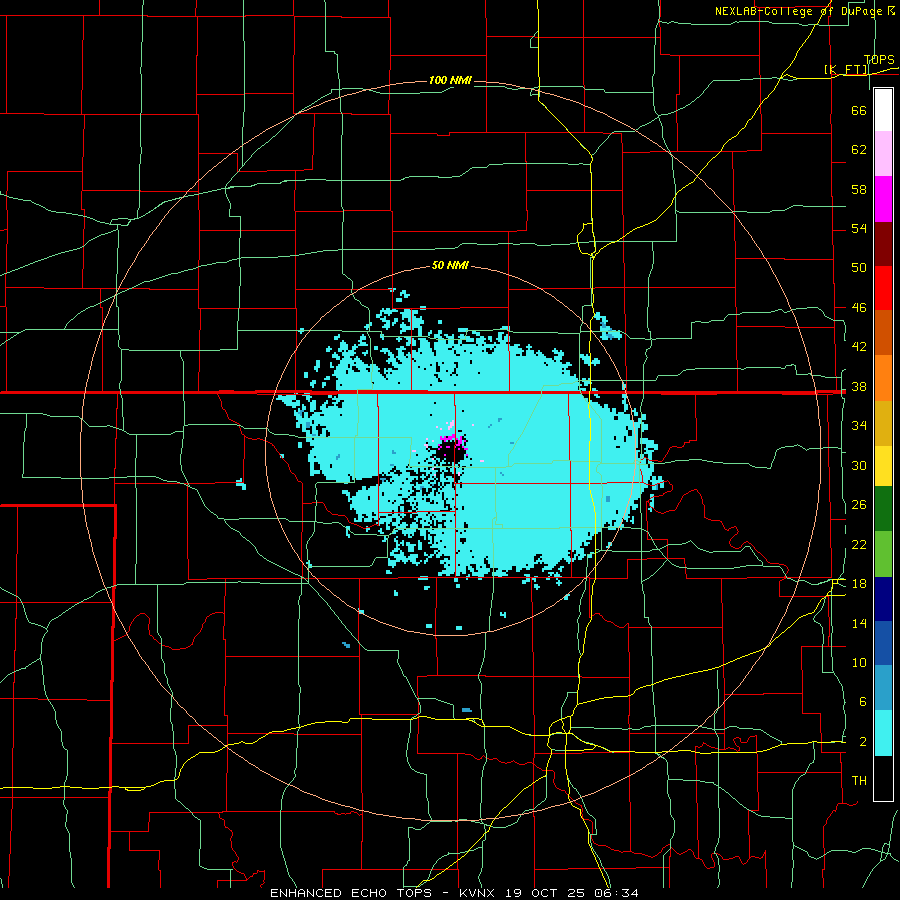Click the light green 26 legend band

coord(883,554)
